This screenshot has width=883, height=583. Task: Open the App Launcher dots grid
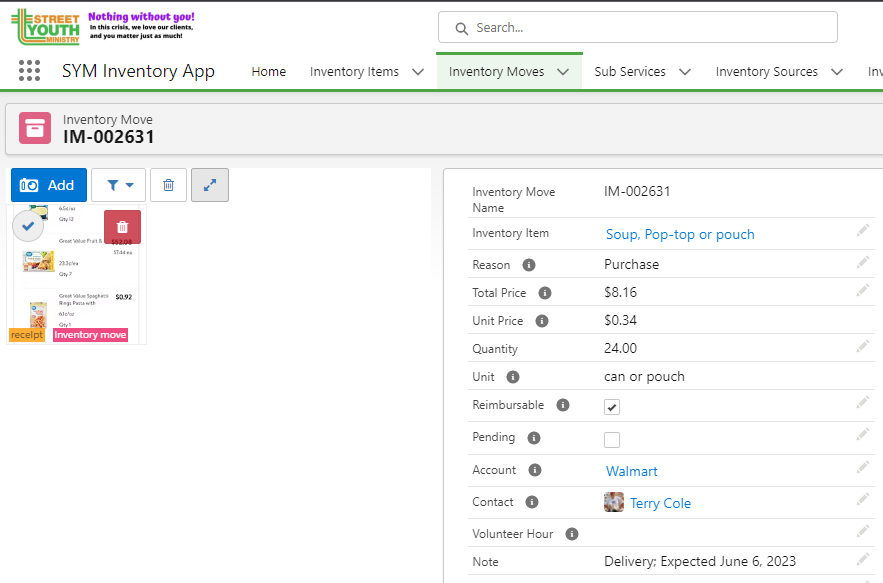[29, 71]
